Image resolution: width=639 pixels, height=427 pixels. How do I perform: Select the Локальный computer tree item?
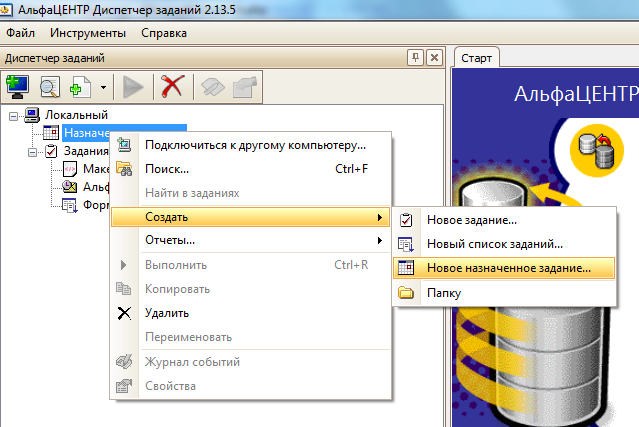(x=76, y=115)
